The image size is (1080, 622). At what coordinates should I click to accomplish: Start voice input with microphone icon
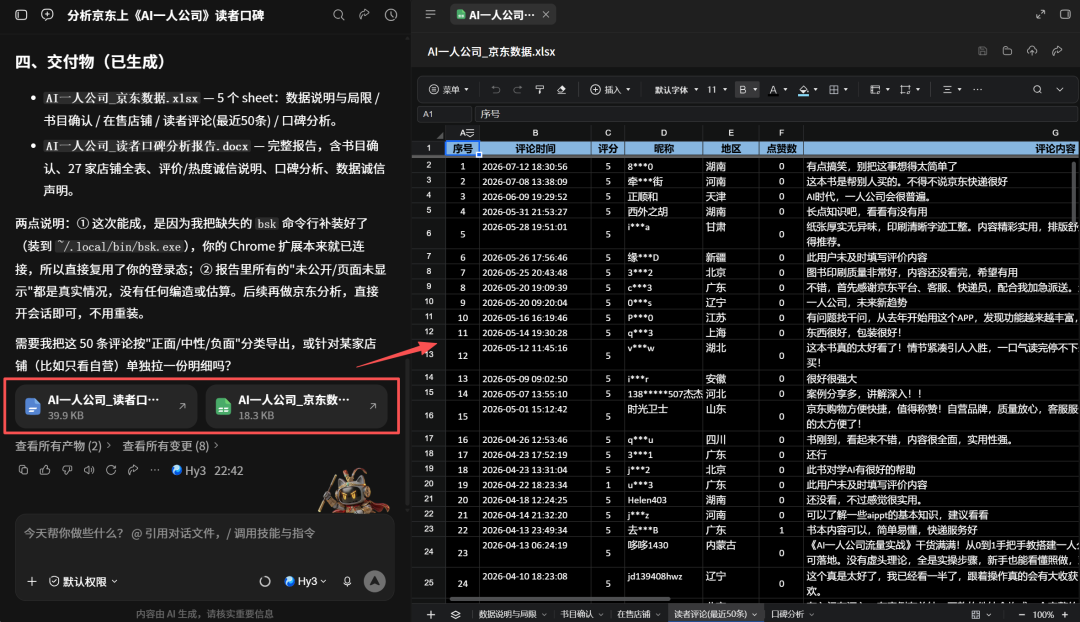pyautogui.click(x=347, y=581)
